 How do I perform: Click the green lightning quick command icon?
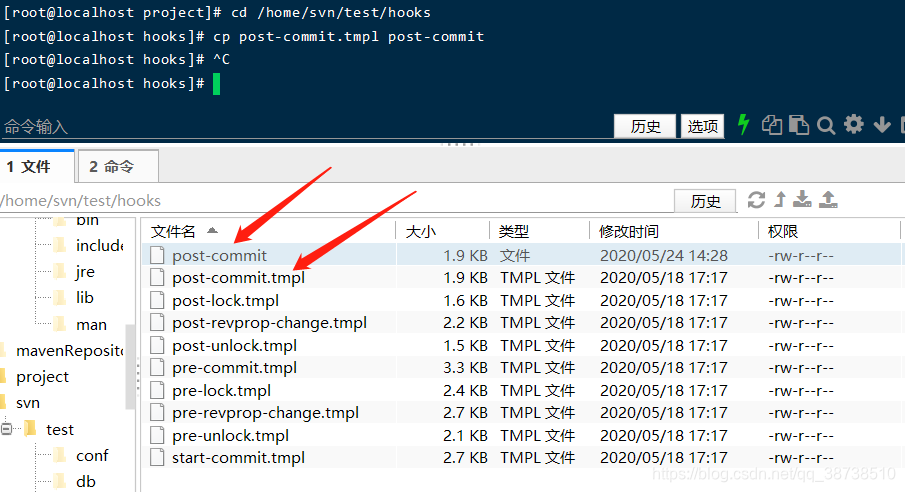click(743, 124)
